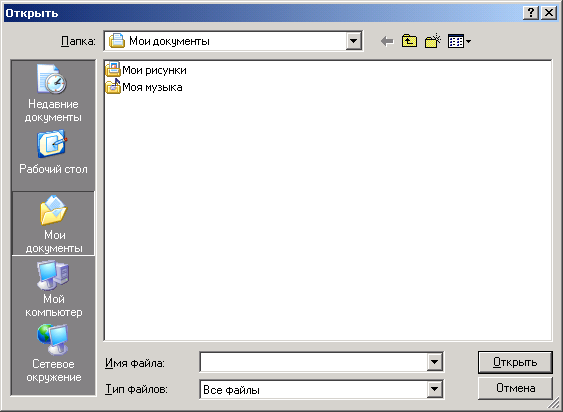
Task: Click the help question mark button
Action: coord(531,13)
